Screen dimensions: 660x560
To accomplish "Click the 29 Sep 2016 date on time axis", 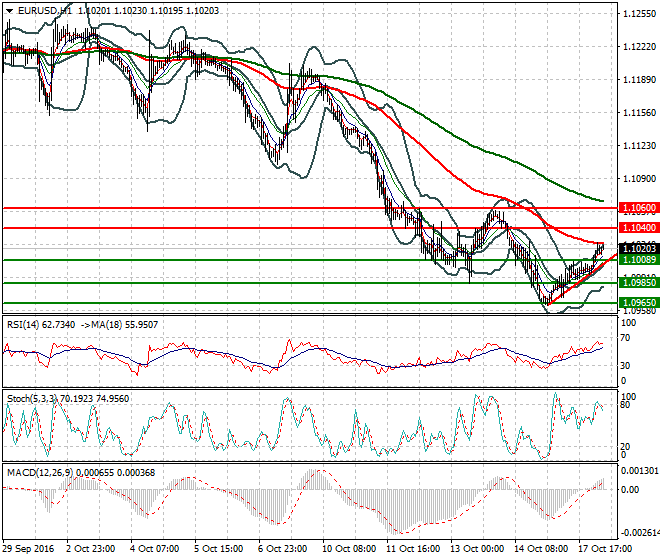I will pyautogui.click(x=28, y=551).
